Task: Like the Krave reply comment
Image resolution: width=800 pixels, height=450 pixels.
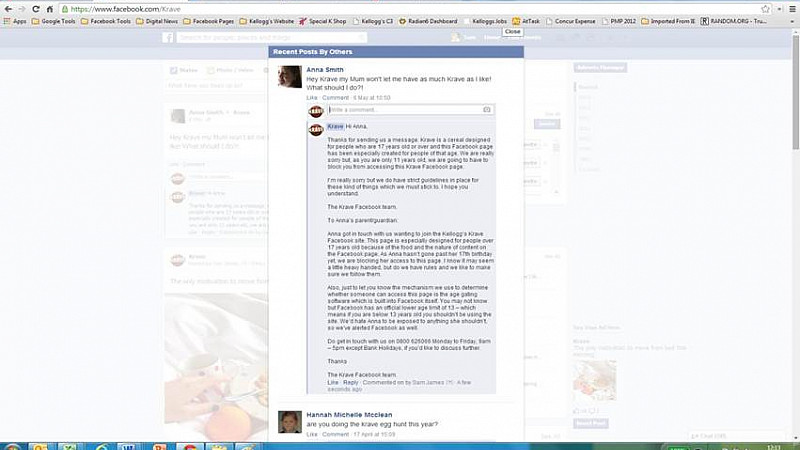Action: [333, 382]
